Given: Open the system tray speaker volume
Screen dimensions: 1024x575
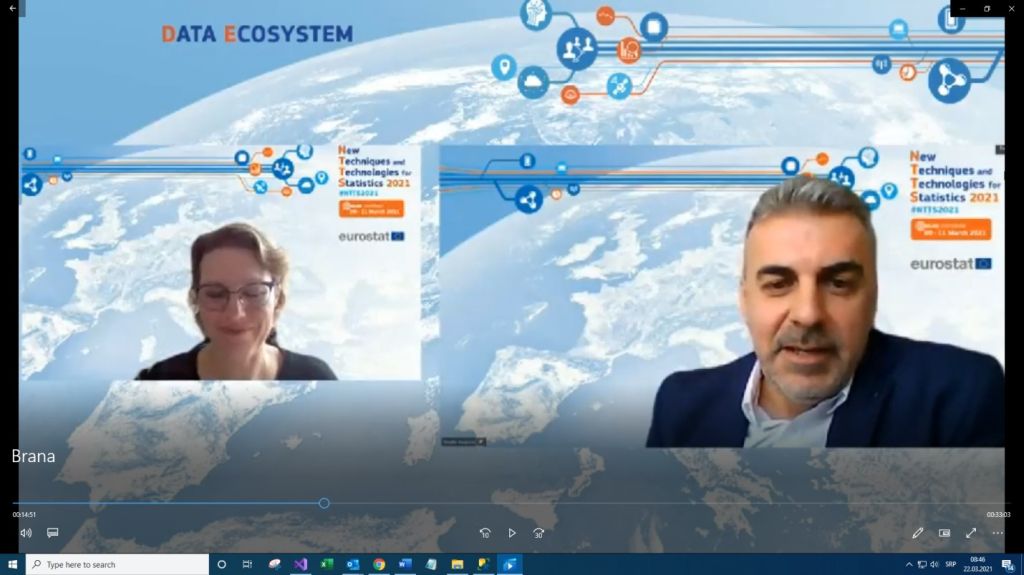Looking at the screenshot, I should pos(934,565).
